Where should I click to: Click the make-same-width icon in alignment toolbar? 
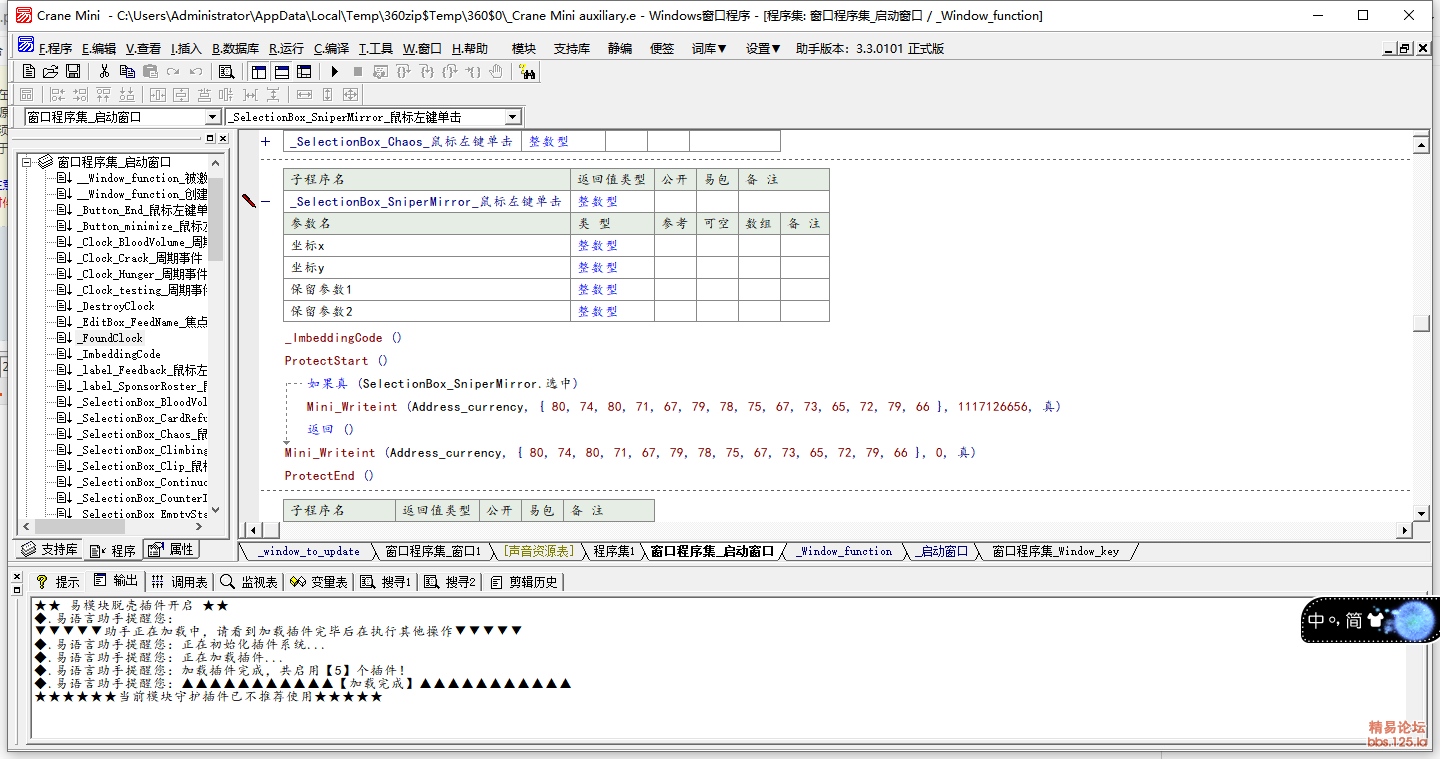(304, 94)
